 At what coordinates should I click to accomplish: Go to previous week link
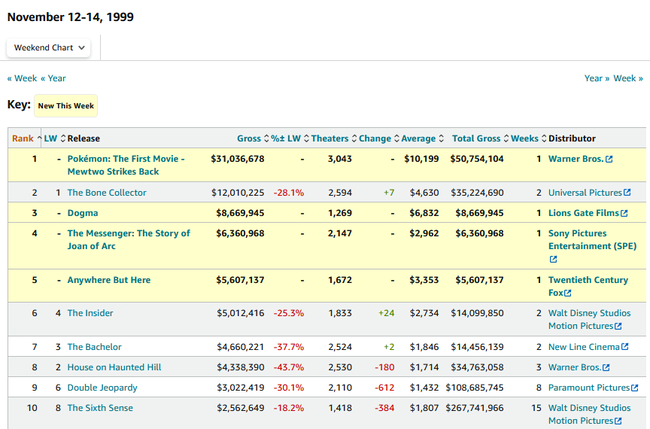tap(22, 78)
